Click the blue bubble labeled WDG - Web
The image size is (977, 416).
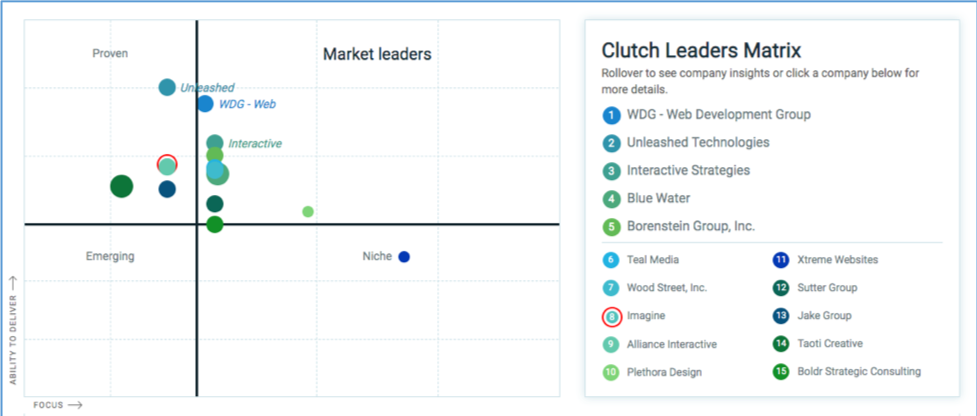tap(205, 104)
